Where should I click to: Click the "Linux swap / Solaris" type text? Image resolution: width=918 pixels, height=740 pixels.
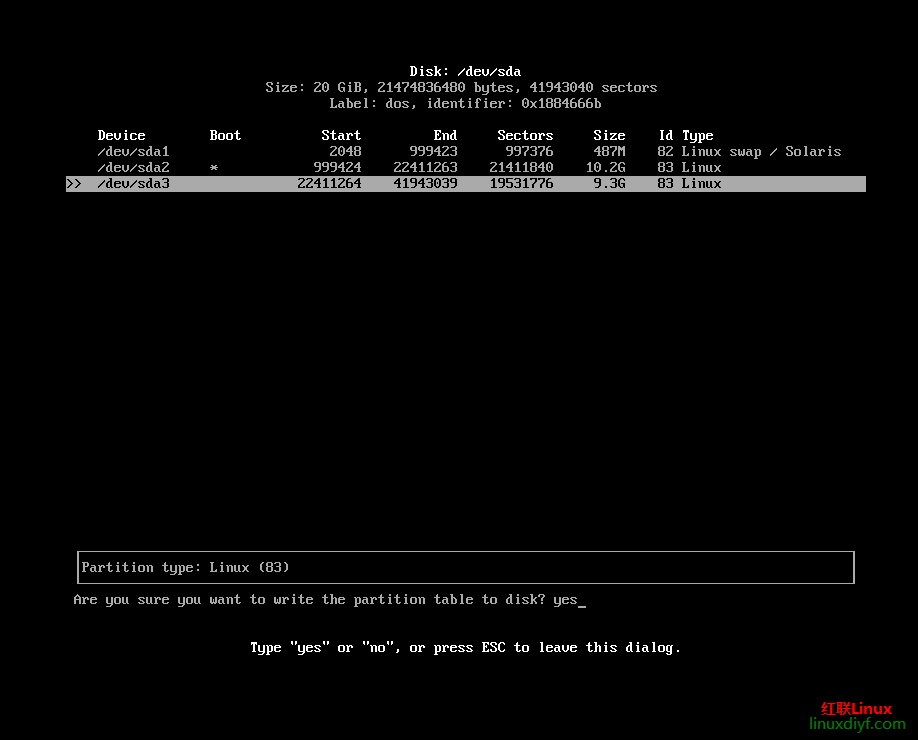click(x=761, y=152)
